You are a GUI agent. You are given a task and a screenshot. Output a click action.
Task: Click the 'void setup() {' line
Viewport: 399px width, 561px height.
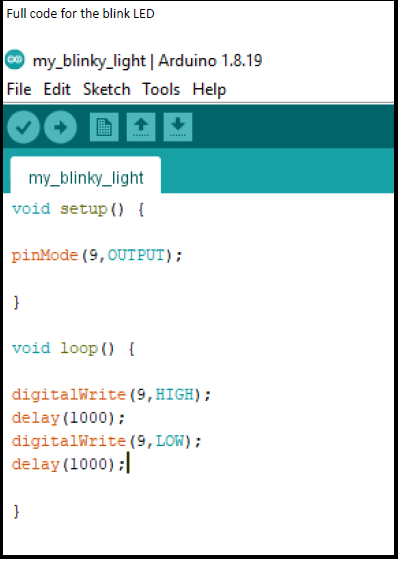pyautogui.click(x=78, y=209)
